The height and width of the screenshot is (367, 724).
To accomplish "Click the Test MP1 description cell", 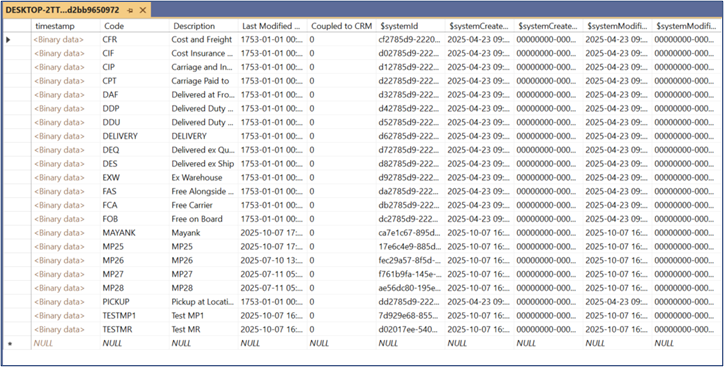I will (x=204, y=316).
